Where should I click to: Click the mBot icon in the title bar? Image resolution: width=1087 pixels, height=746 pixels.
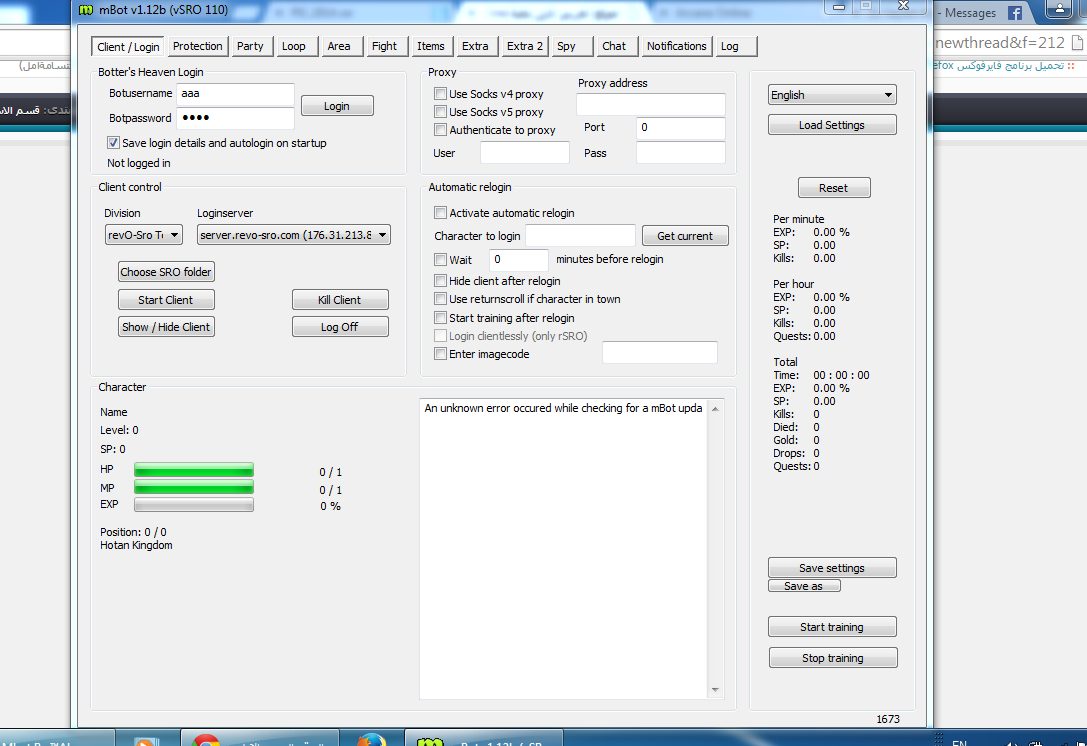[x=86, y=10]
